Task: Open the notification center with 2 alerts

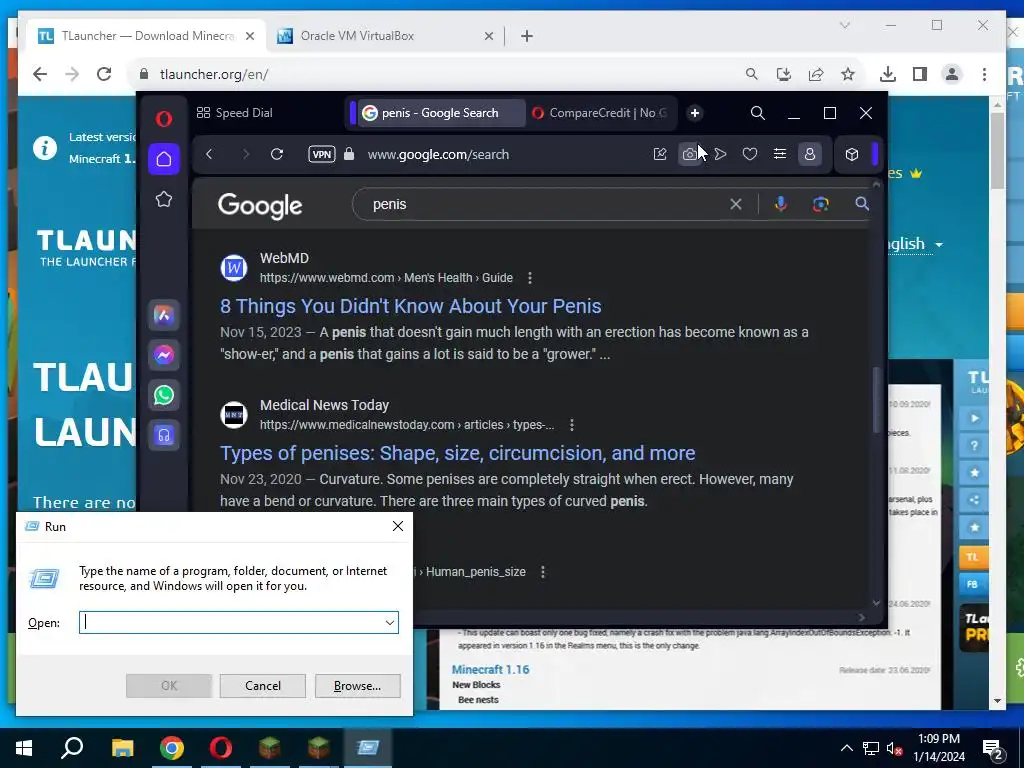Action: click(x=993, y=748)
